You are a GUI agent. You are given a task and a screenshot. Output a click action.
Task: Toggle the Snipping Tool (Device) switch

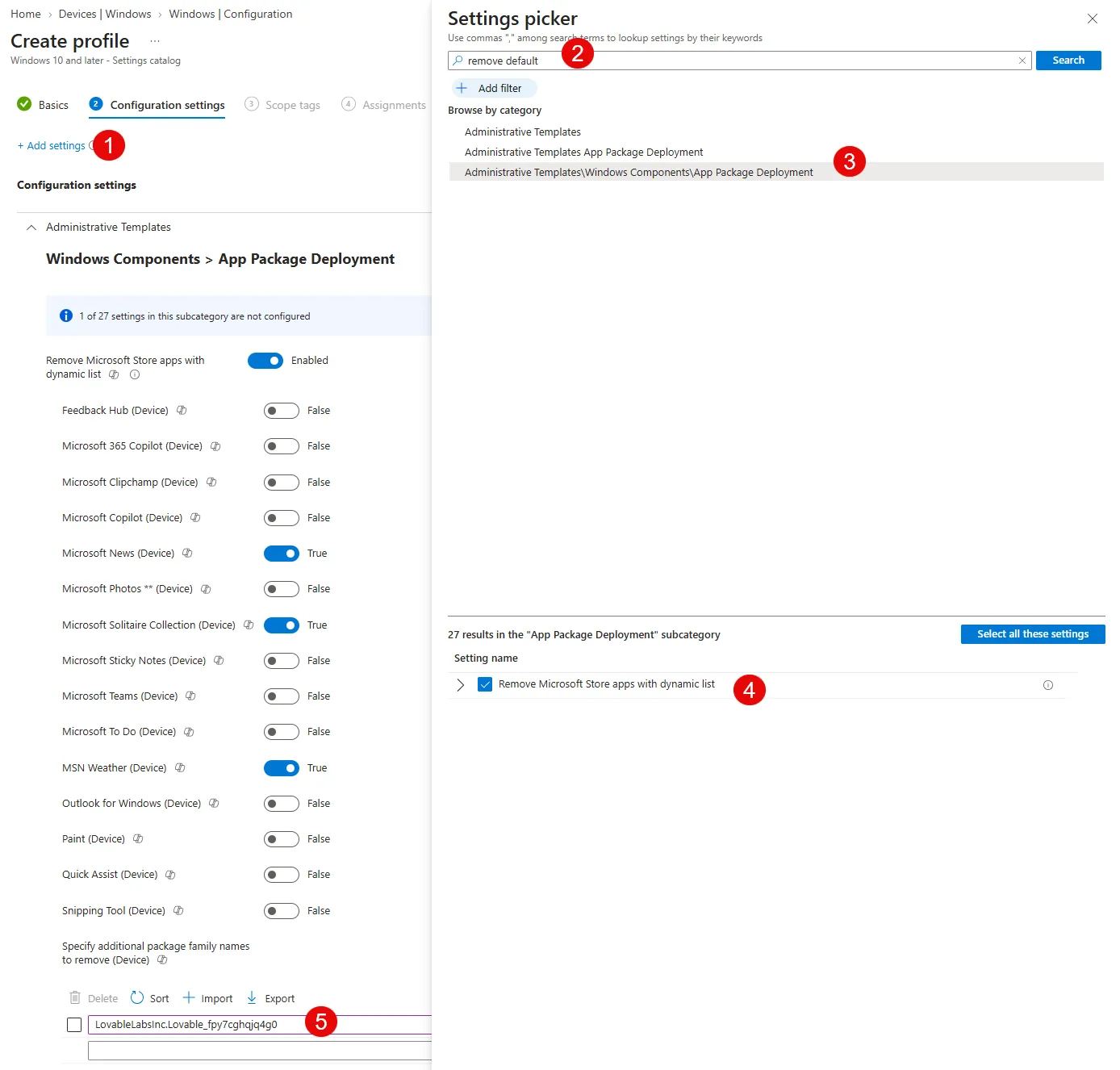click(x=282, y=911)
